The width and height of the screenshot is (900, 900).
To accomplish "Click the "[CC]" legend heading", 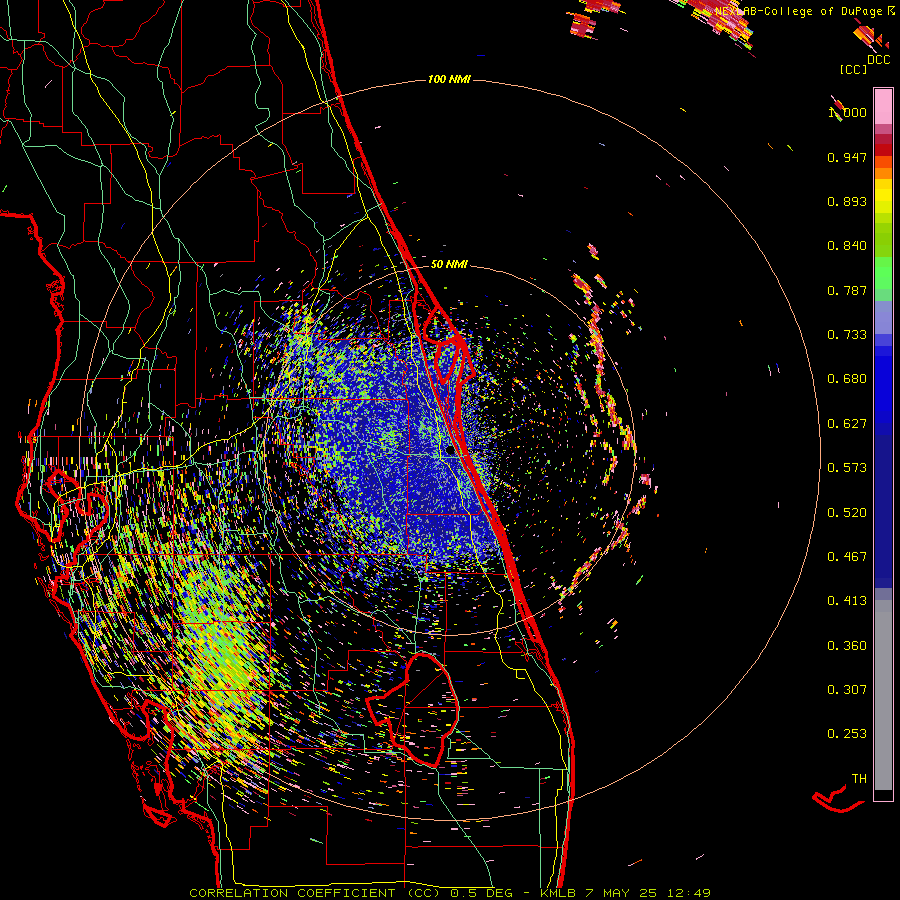I will (x=854, y=69).
